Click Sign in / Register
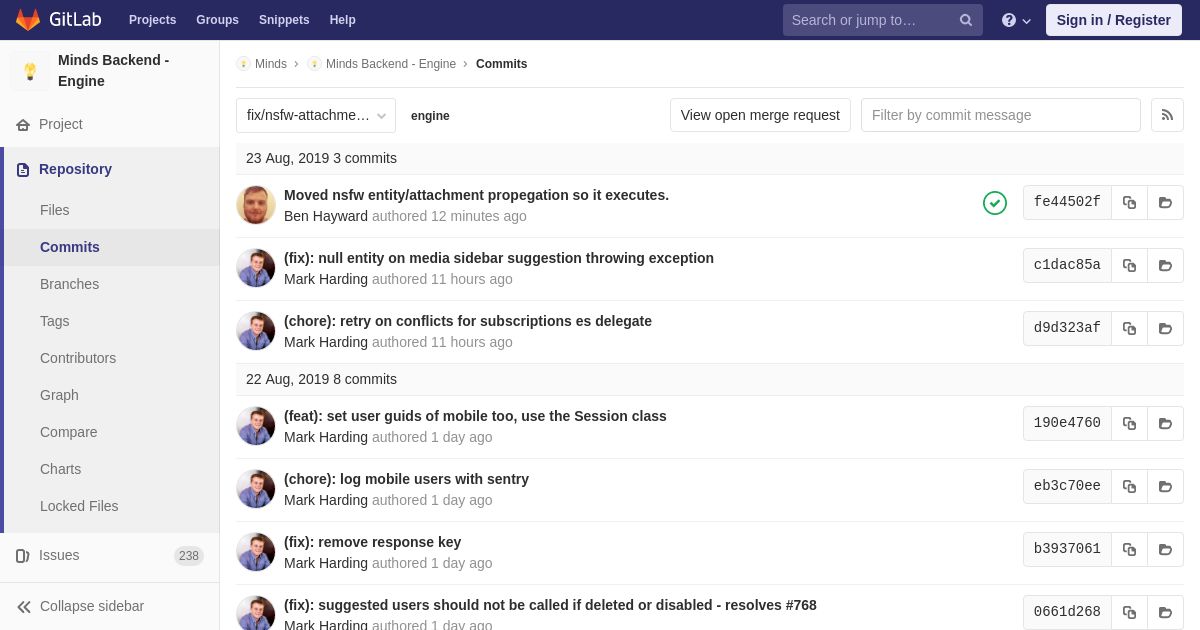1200x630 pixels. coord(1113,20)
